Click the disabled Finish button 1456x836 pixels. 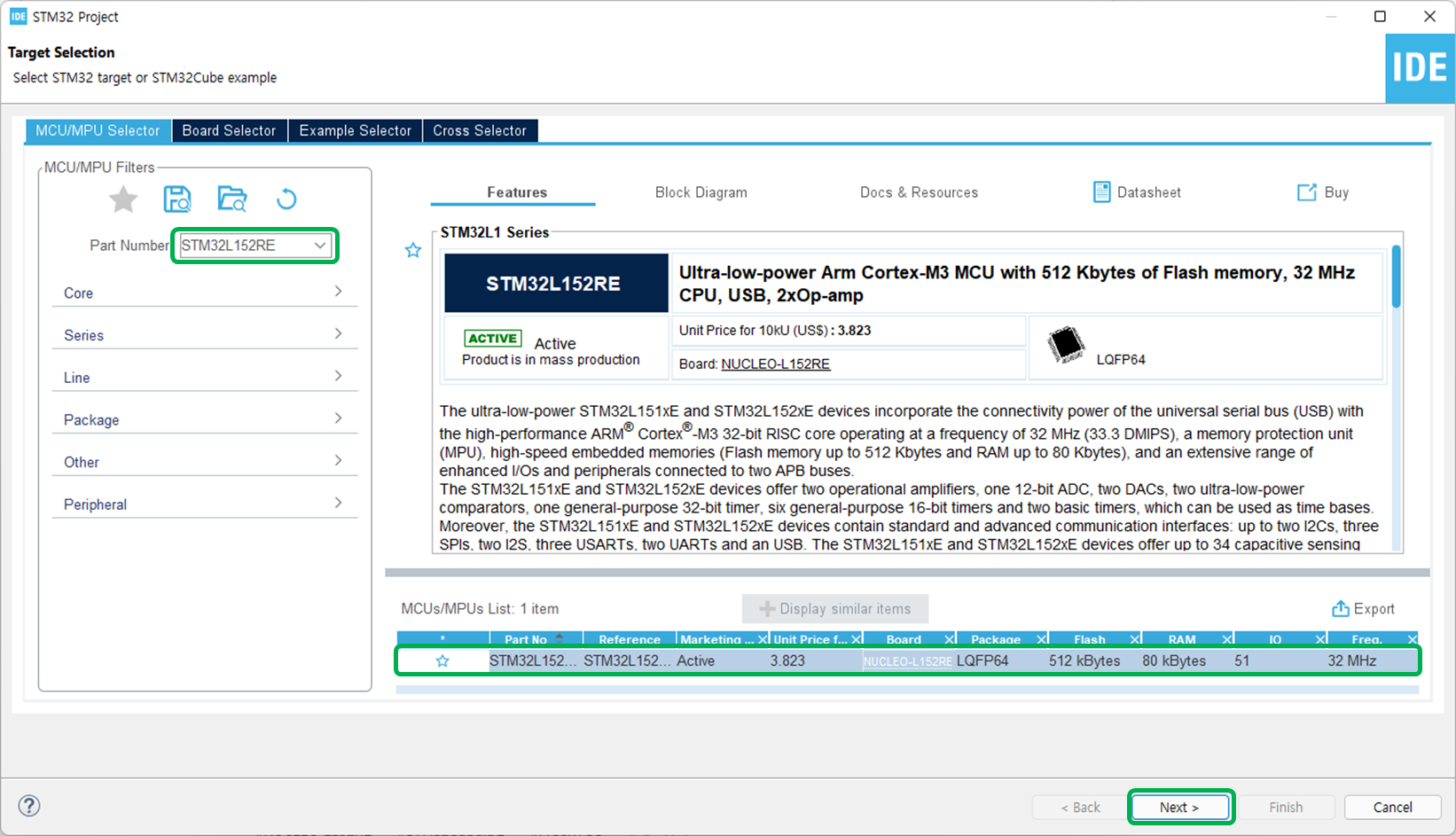[x=1286, y=807]
